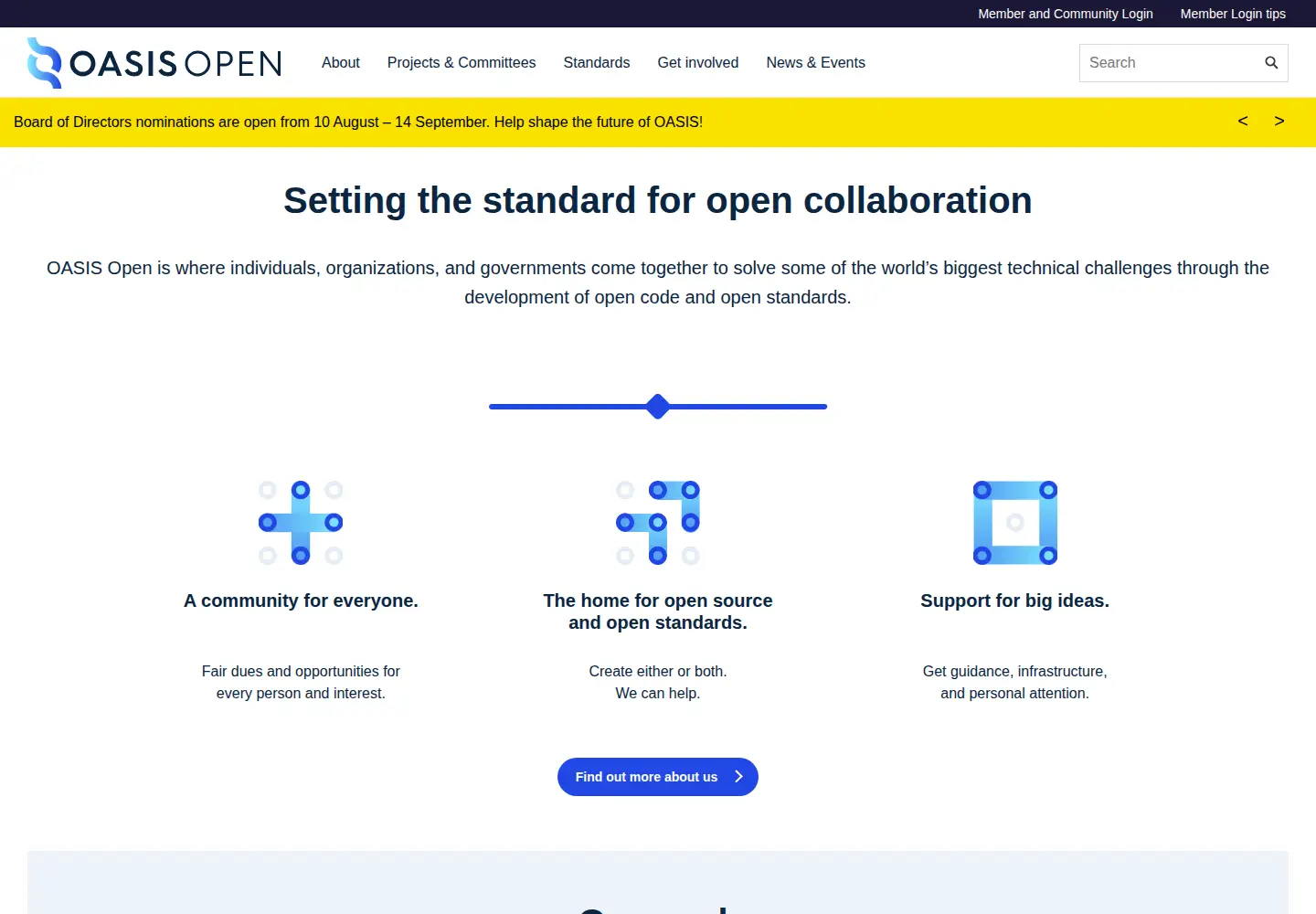
Task: Click 'Fair dues and opportunities for' text
Action: pyautogui.click(x=301, y=671)
